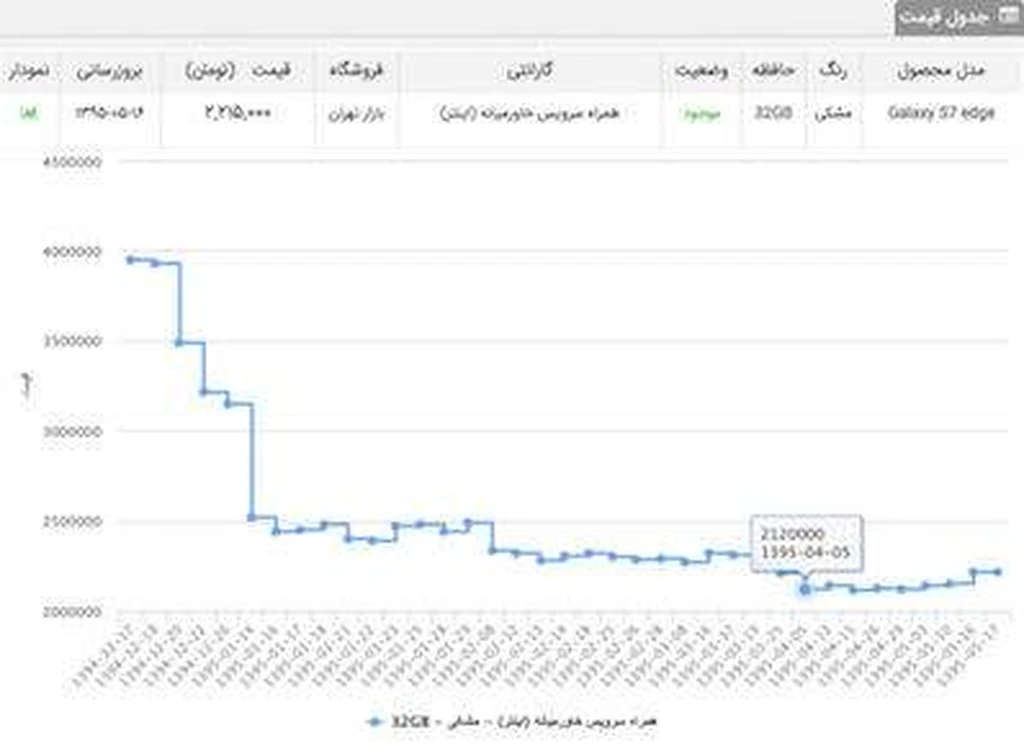The image size is (1024, 756).
Task: Select the update date cell under بروزرسانی
Action: 109,113
